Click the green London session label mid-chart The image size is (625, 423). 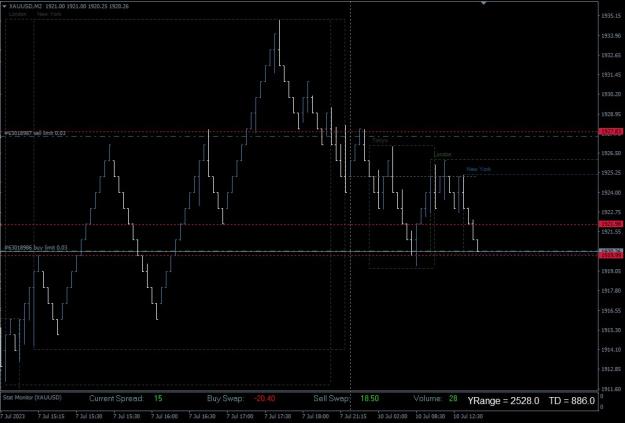coord(442,154)
